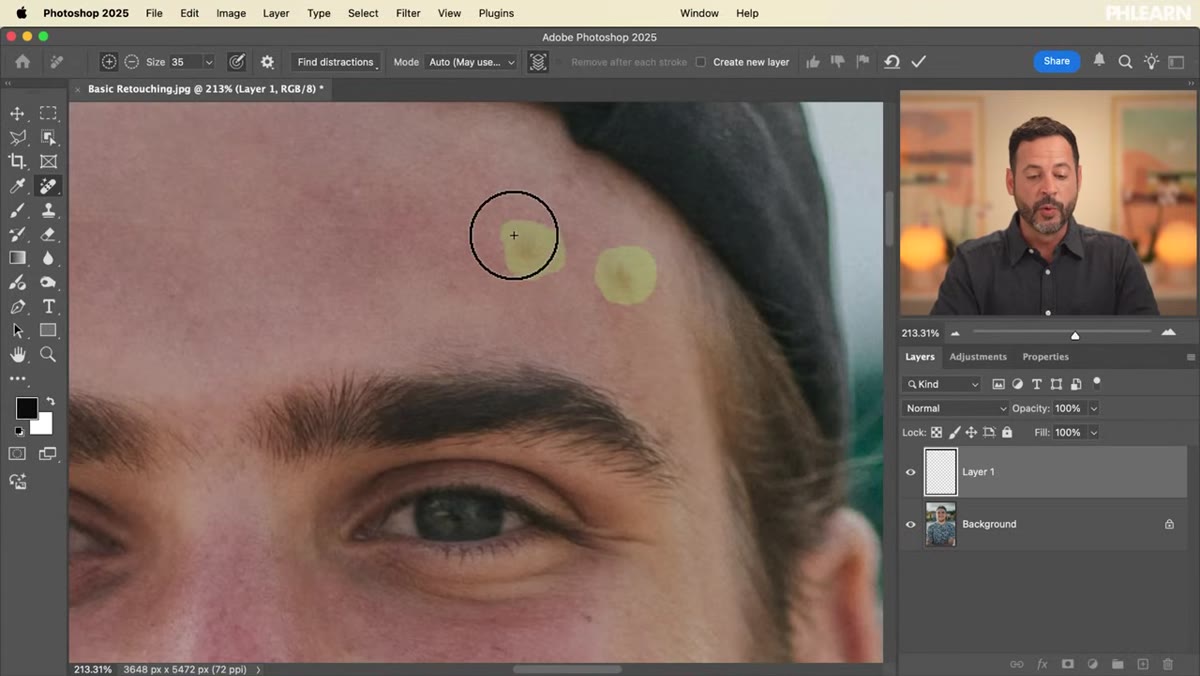
Task: Click the thumbs up feedback icon
Action: coord(813,62)
